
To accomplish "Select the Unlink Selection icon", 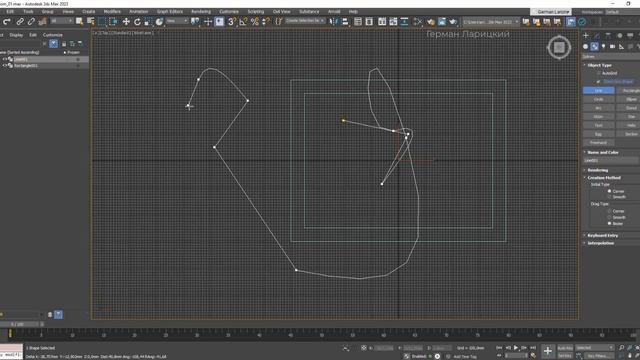I will [31, 22].
